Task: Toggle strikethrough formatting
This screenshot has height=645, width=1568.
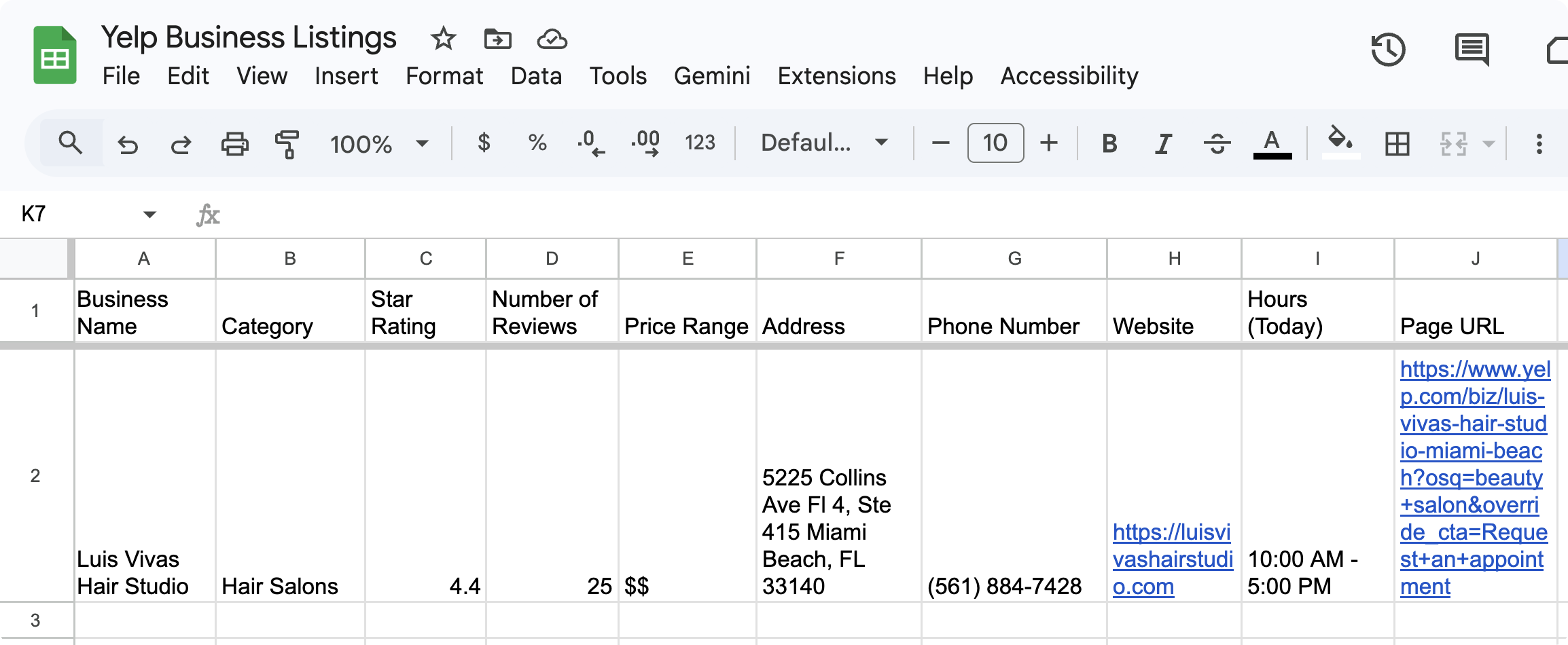Action: pos(1217,144)
